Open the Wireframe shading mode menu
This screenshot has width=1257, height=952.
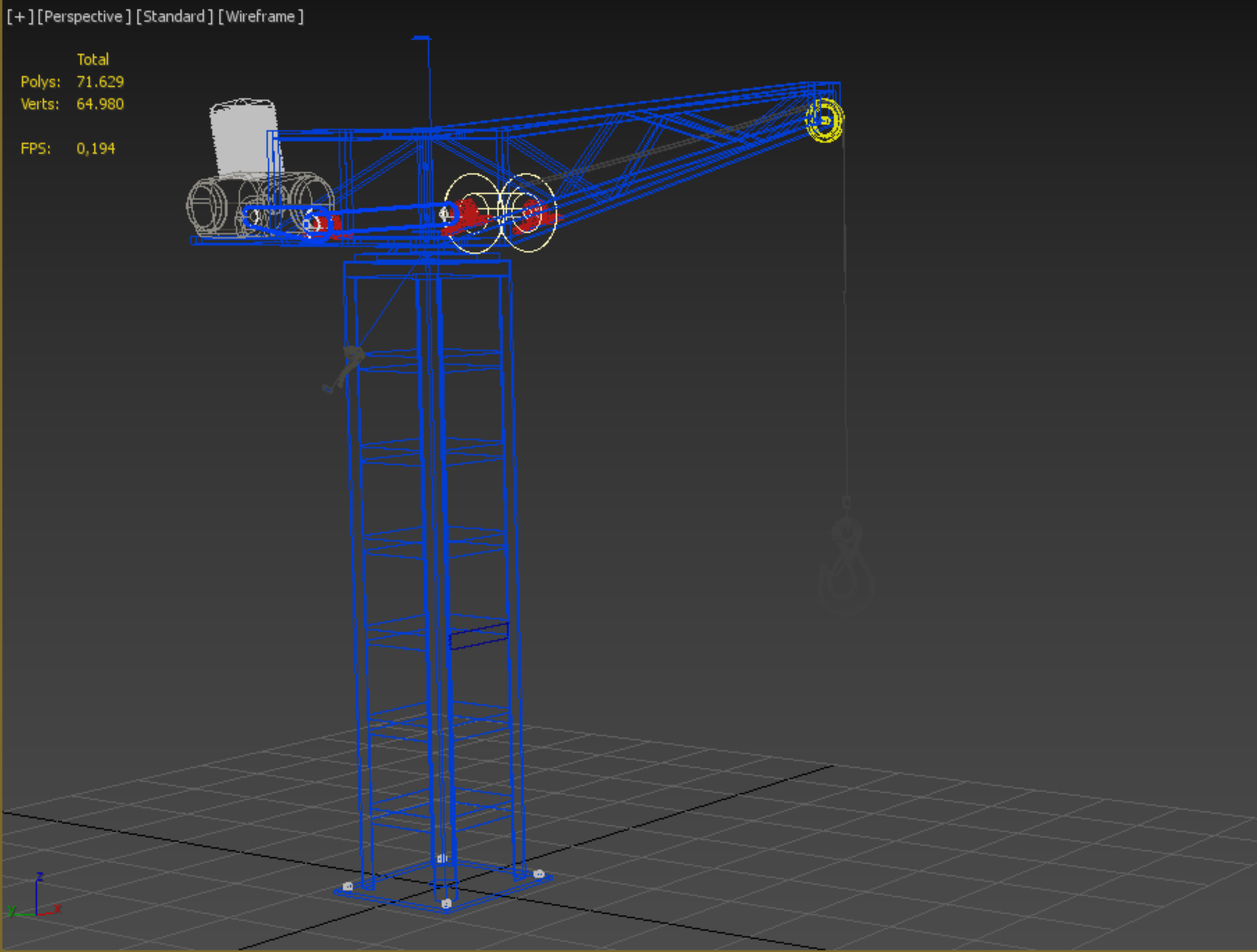(x=261, y=17)
